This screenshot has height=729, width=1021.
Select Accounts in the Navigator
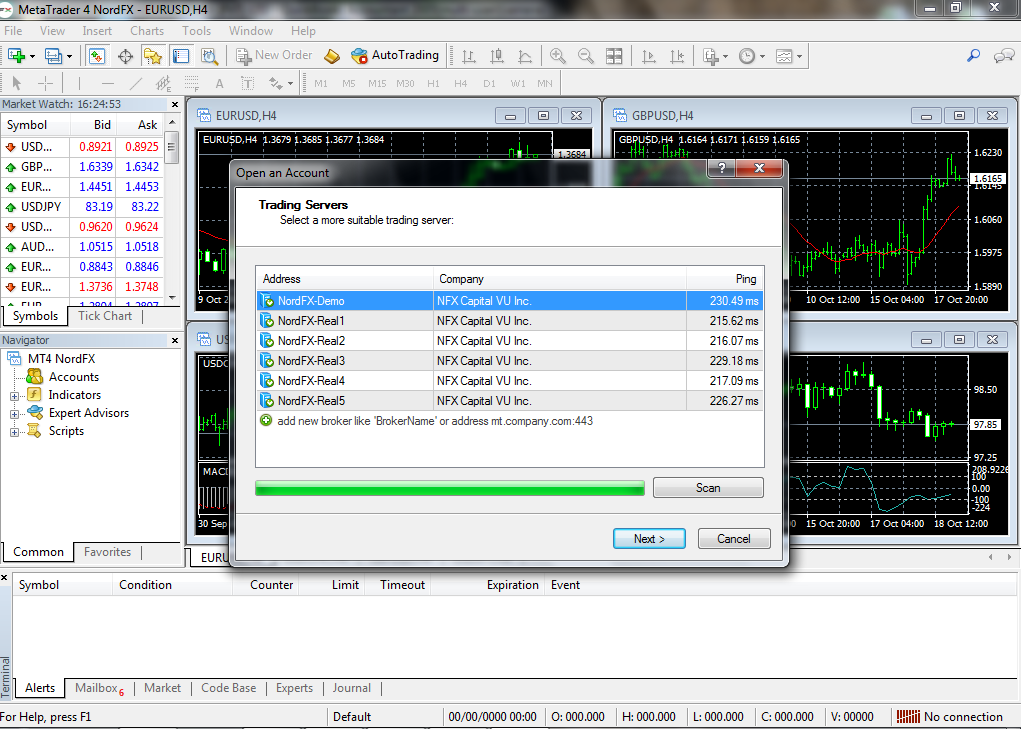tap(74, 377)
